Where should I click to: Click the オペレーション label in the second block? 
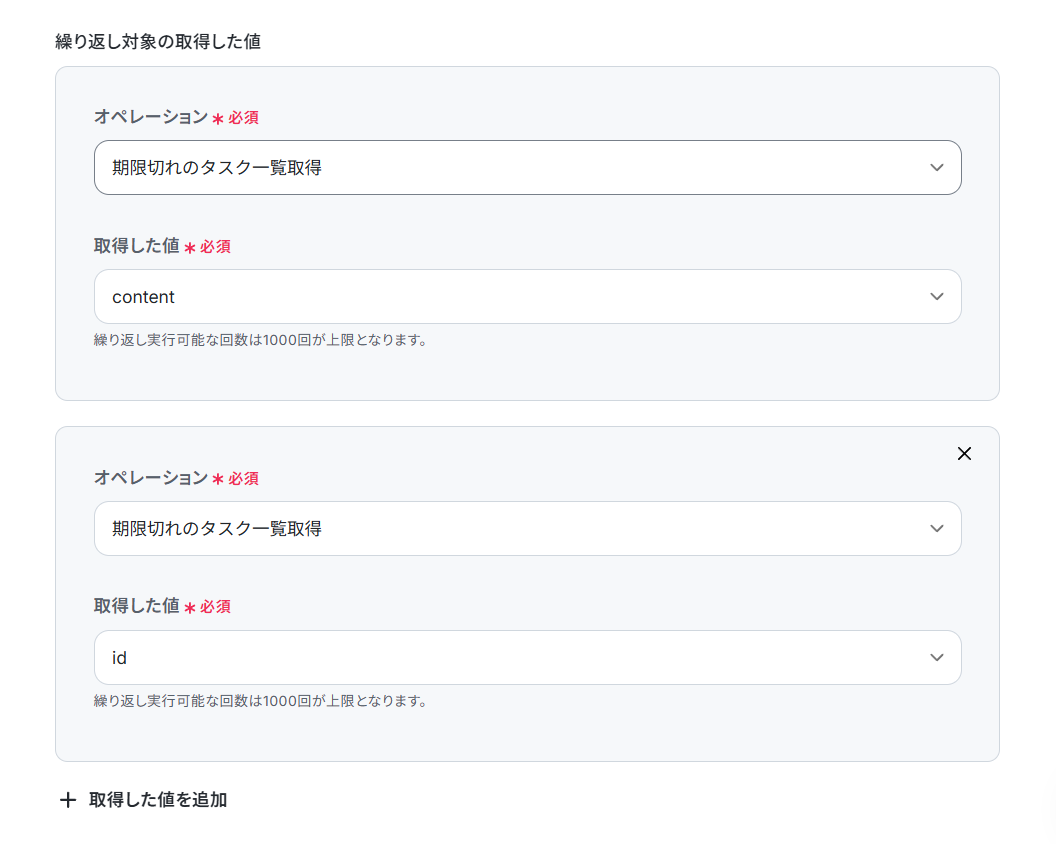[x=151, y=478]
